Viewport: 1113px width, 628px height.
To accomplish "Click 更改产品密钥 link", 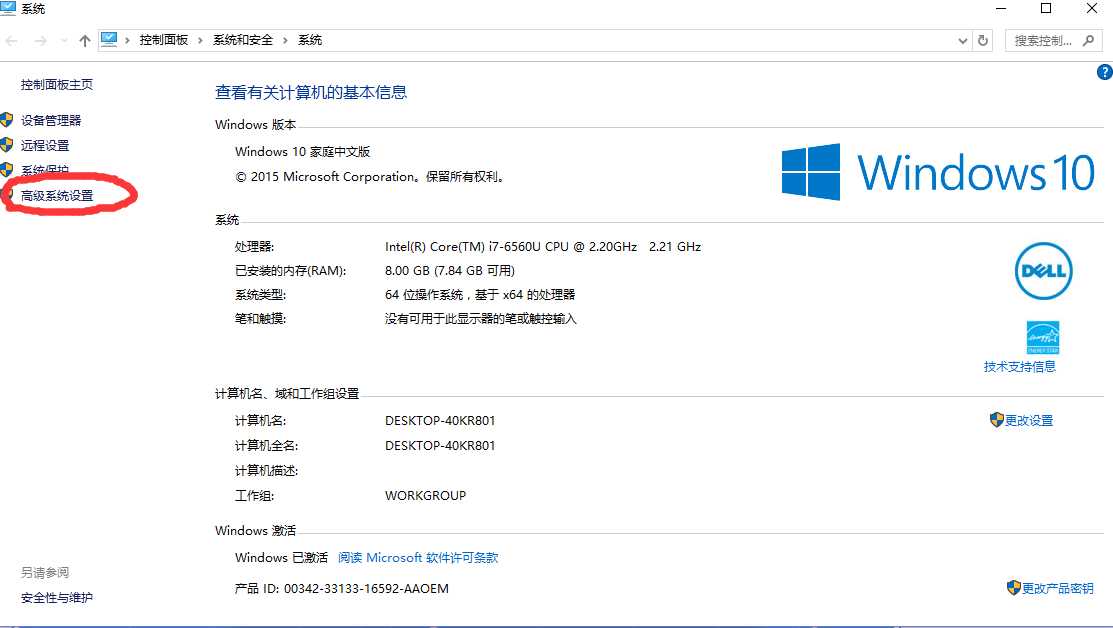I will coord(1058,588).
